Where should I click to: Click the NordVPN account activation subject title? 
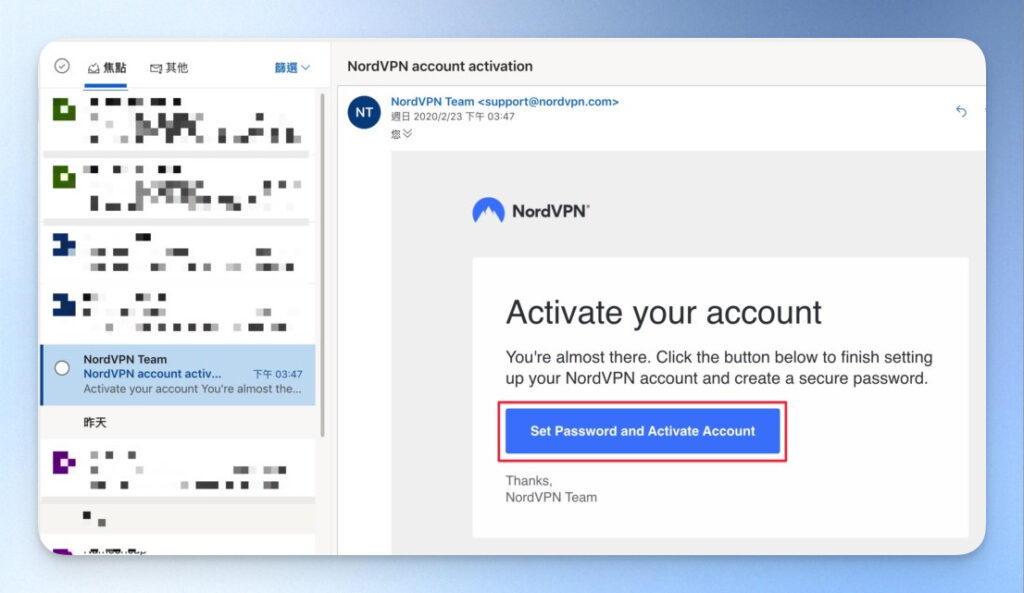pyautogui.click(x=440, y=66)
